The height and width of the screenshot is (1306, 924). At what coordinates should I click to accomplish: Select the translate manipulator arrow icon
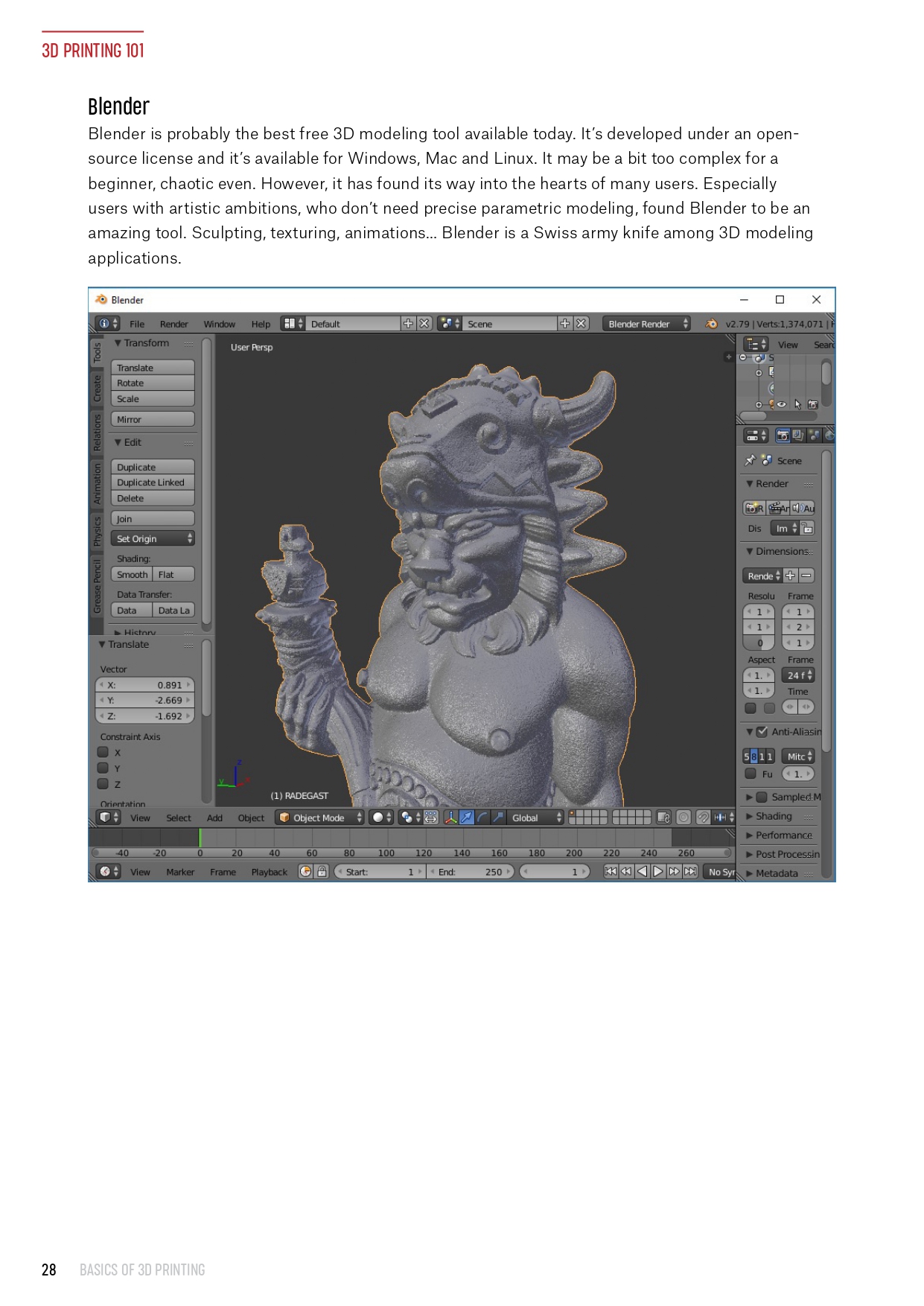(x=466, y=818)
